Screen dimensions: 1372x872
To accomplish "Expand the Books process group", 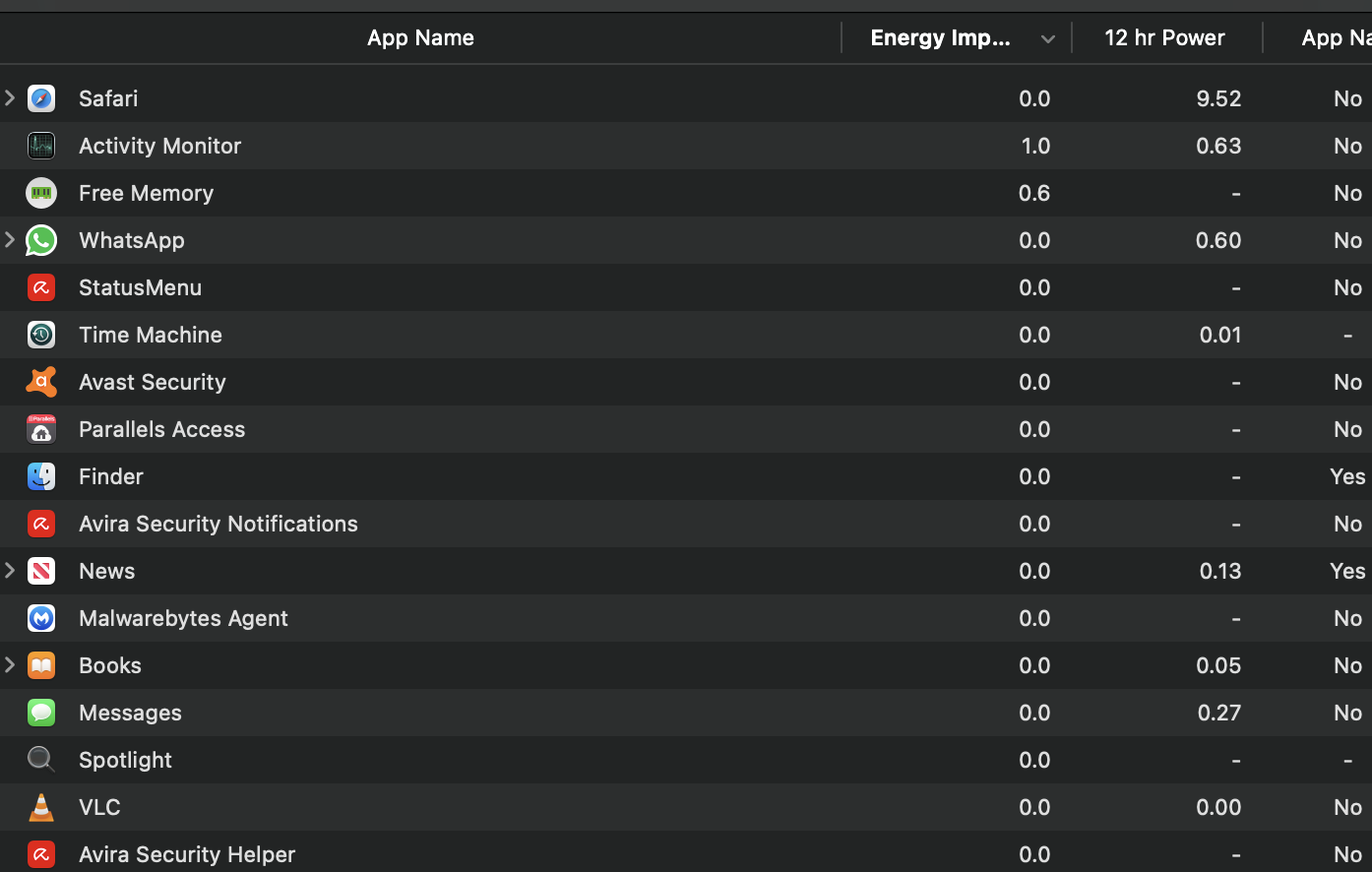I will coord(10,664).
